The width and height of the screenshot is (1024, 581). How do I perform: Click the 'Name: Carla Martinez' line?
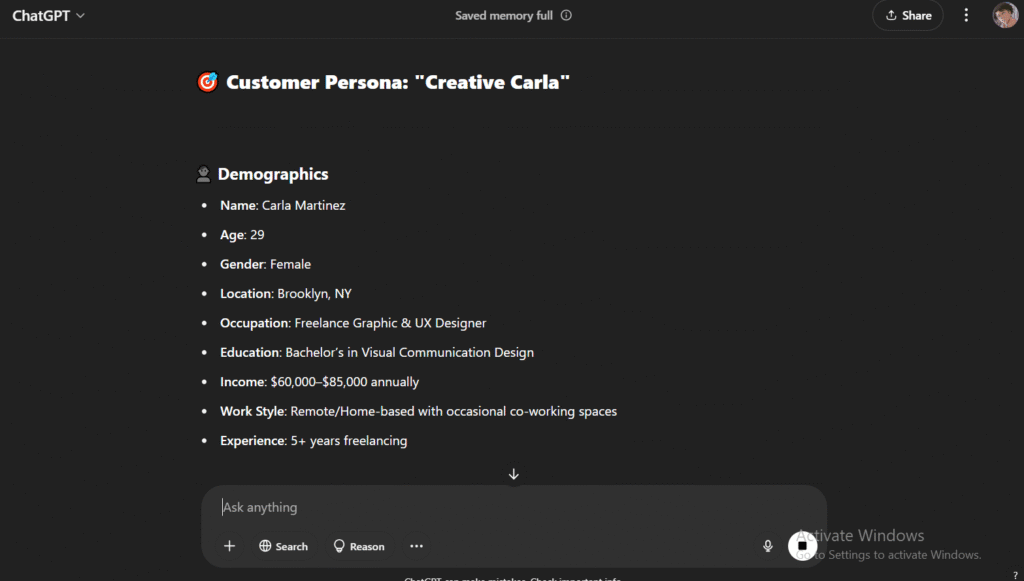[x=283, y=205]
